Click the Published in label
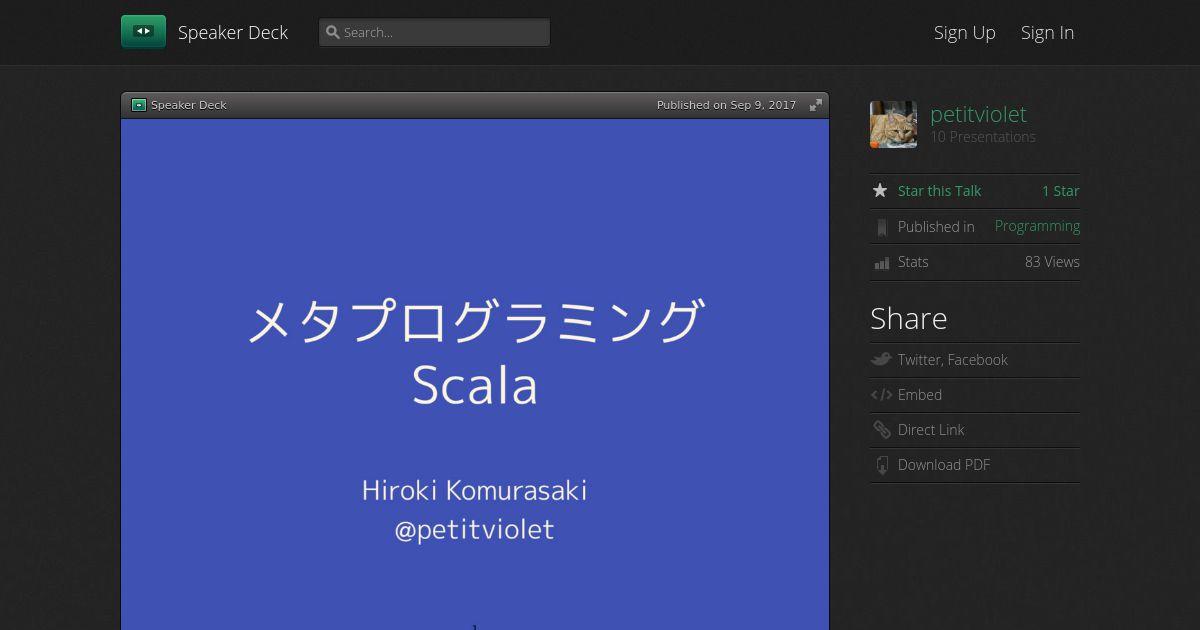Image resolution: width=1200 pixels, height=630 pixels. click(x=936, y=227)
